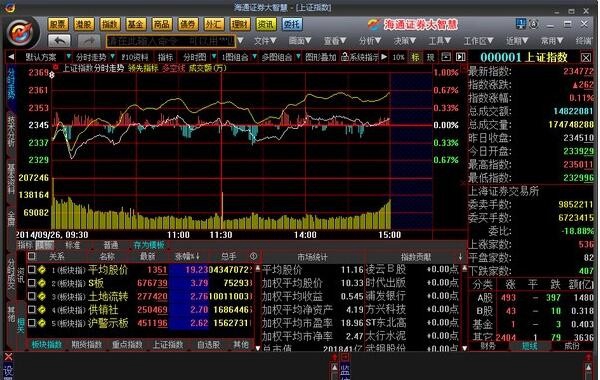Image resolution: width=600 pixels, height=380 pixels.
Task: Click the forward arrow navigation button
Action: coord(88,41)
